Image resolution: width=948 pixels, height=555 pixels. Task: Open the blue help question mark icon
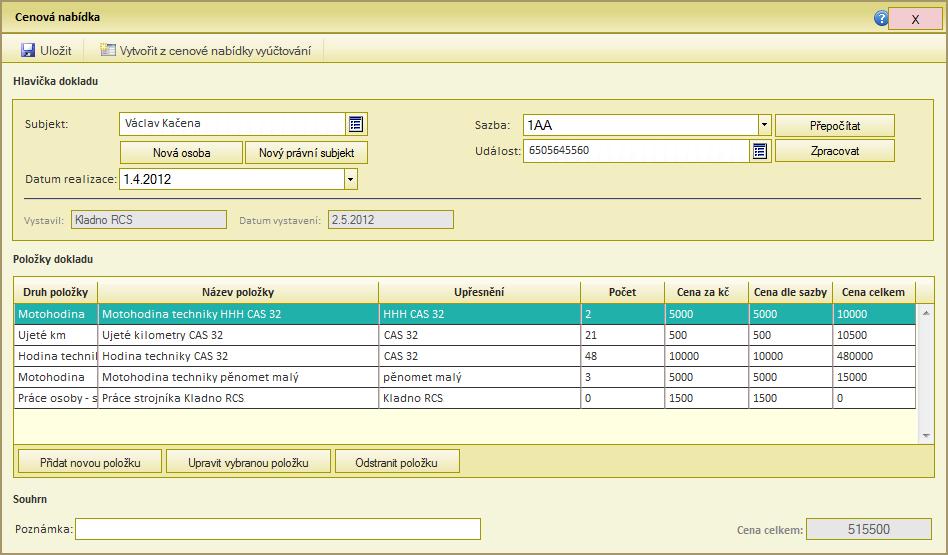pyautogui.click(x=881, y=18)
